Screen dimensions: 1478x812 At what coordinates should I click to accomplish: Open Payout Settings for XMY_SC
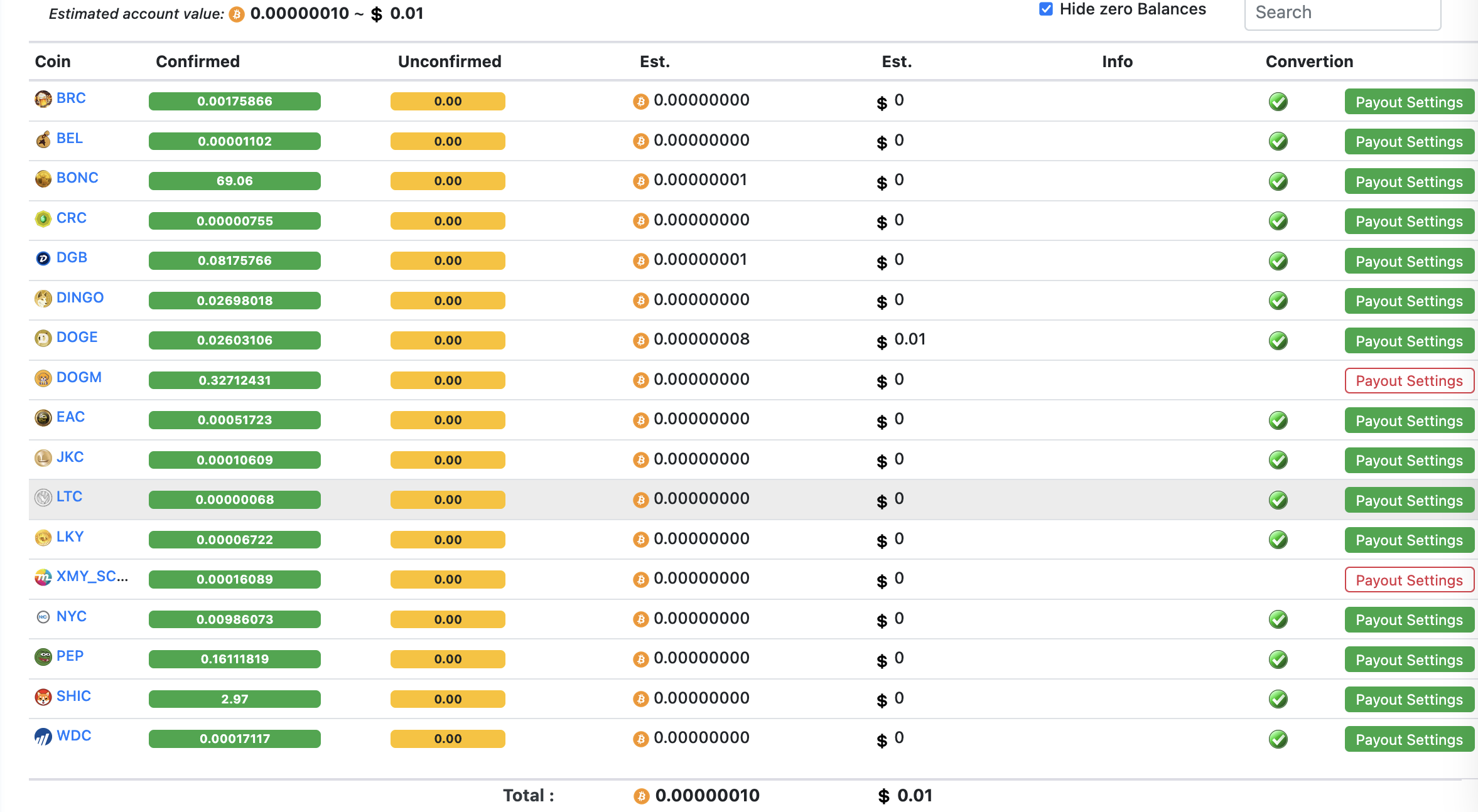point(1409,580)
